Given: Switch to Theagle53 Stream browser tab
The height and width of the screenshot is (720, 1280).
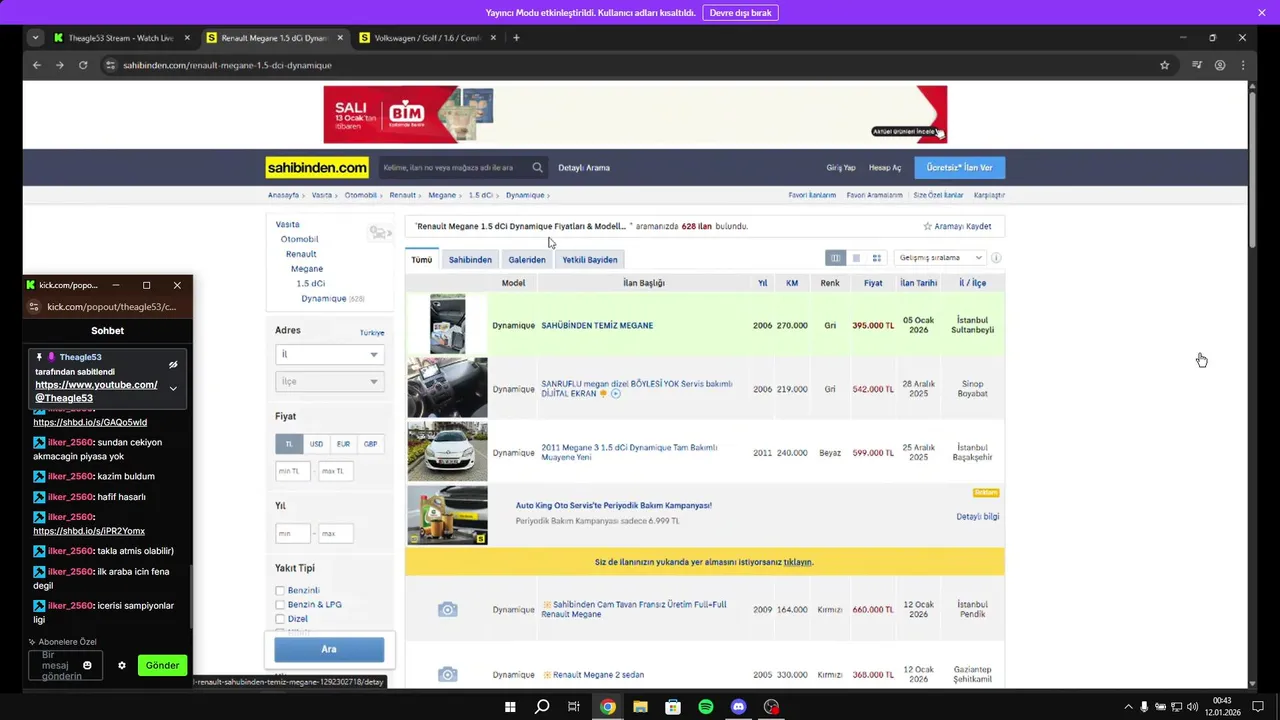Looking at the screenshot, I should point(122,38).
